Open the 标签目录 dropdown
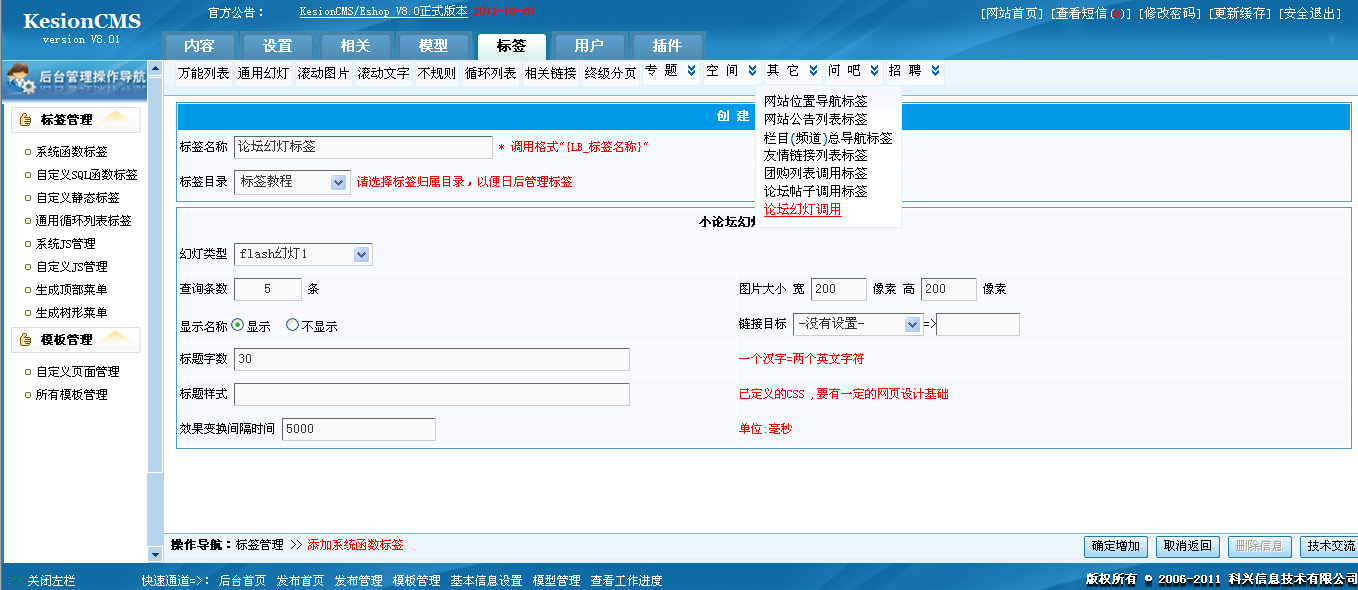This screenshot has height=590, width=1358. click(338, 182)
